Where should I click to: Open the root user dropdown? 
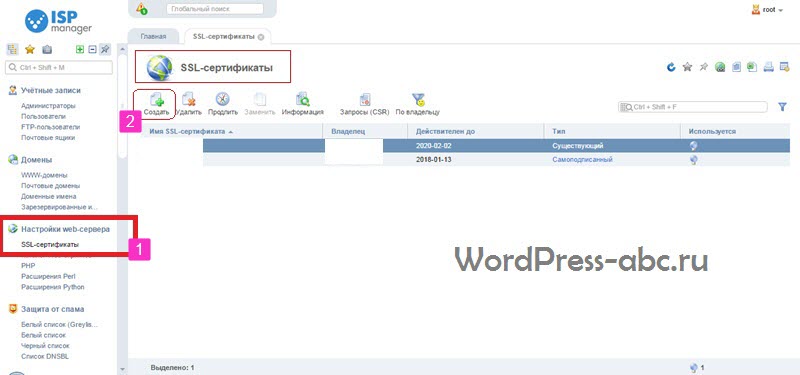click(x=767, y=10)
